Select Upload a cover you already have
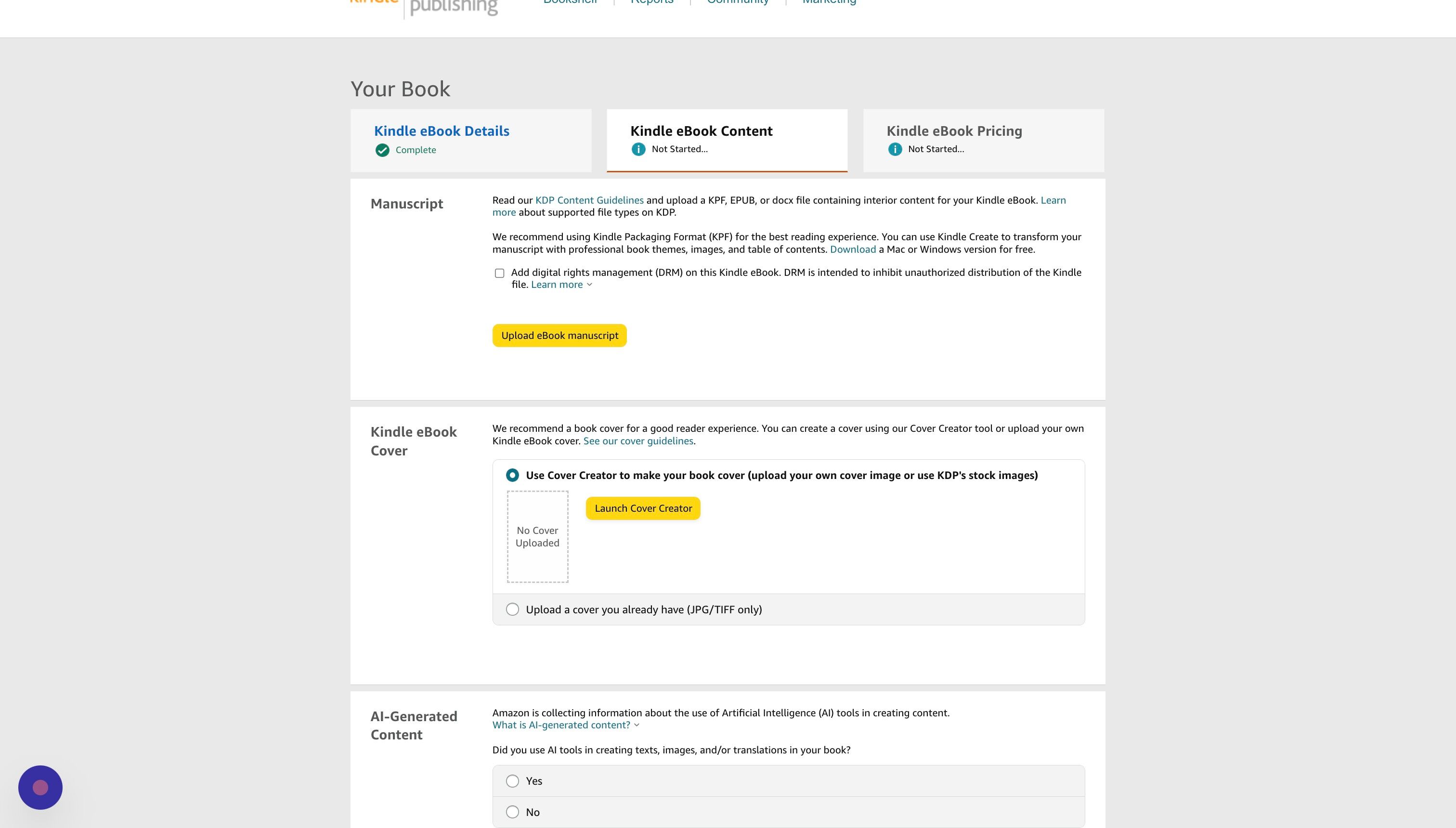This screenshot has height=828, width=1456. point(512,609)
